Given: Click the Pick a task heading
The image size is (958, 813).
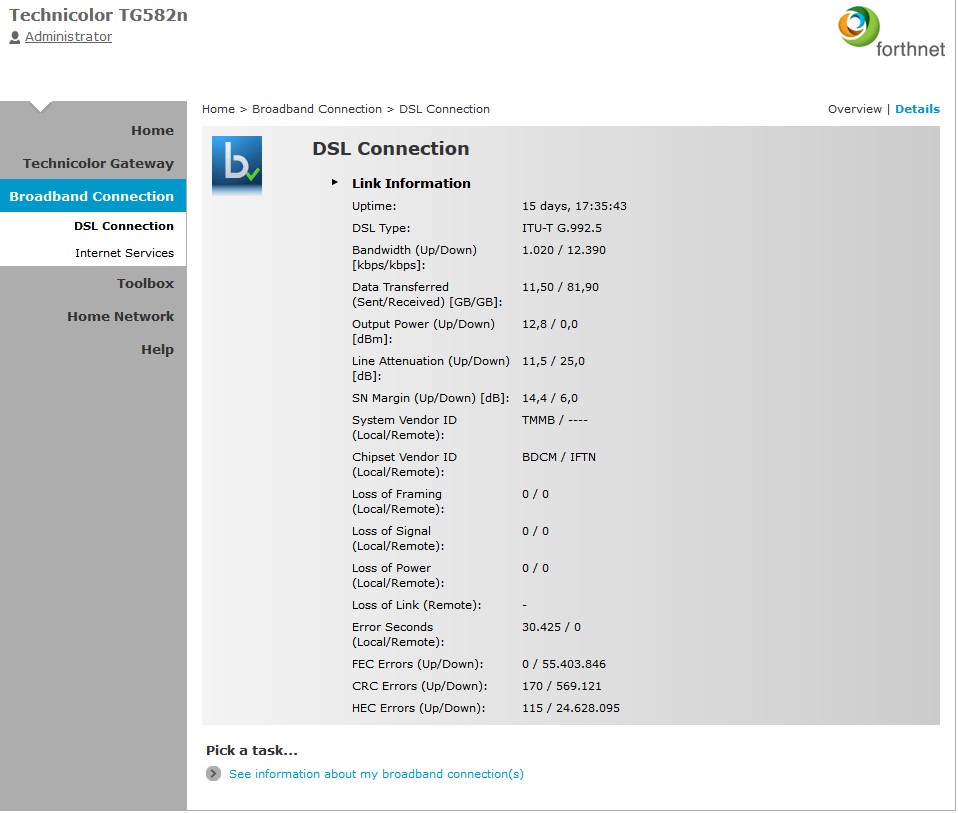Looking at the screenshot, I should [252, 751].
